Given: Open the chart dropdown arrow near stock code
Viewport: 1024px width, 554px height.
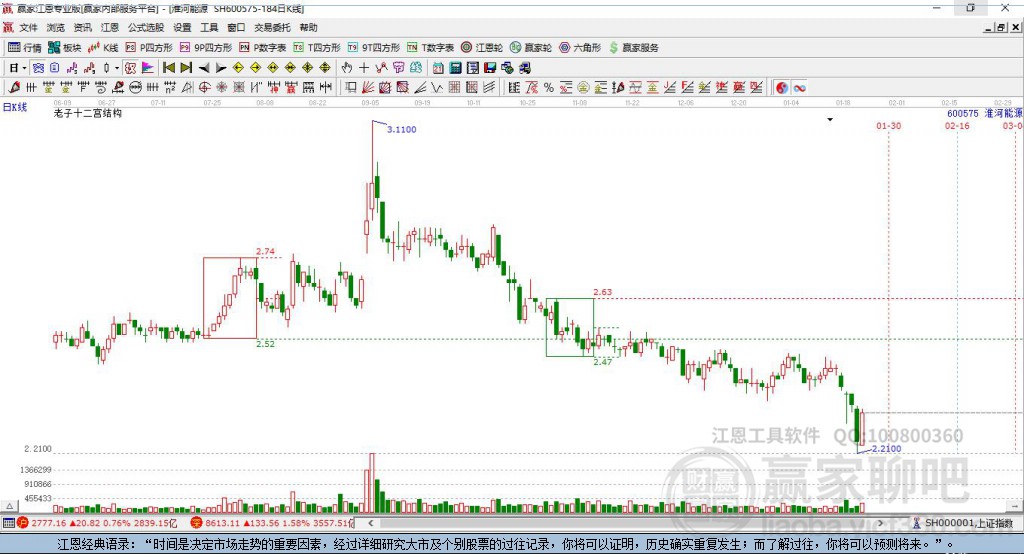Looking at the screenshot, I should 830,120.
